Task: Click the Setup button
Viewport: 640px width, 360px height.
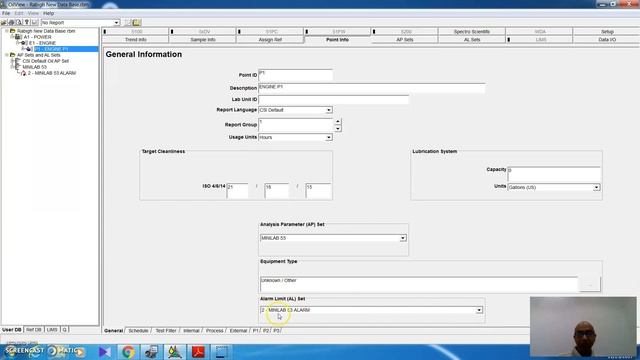Action: click(607, 31)
